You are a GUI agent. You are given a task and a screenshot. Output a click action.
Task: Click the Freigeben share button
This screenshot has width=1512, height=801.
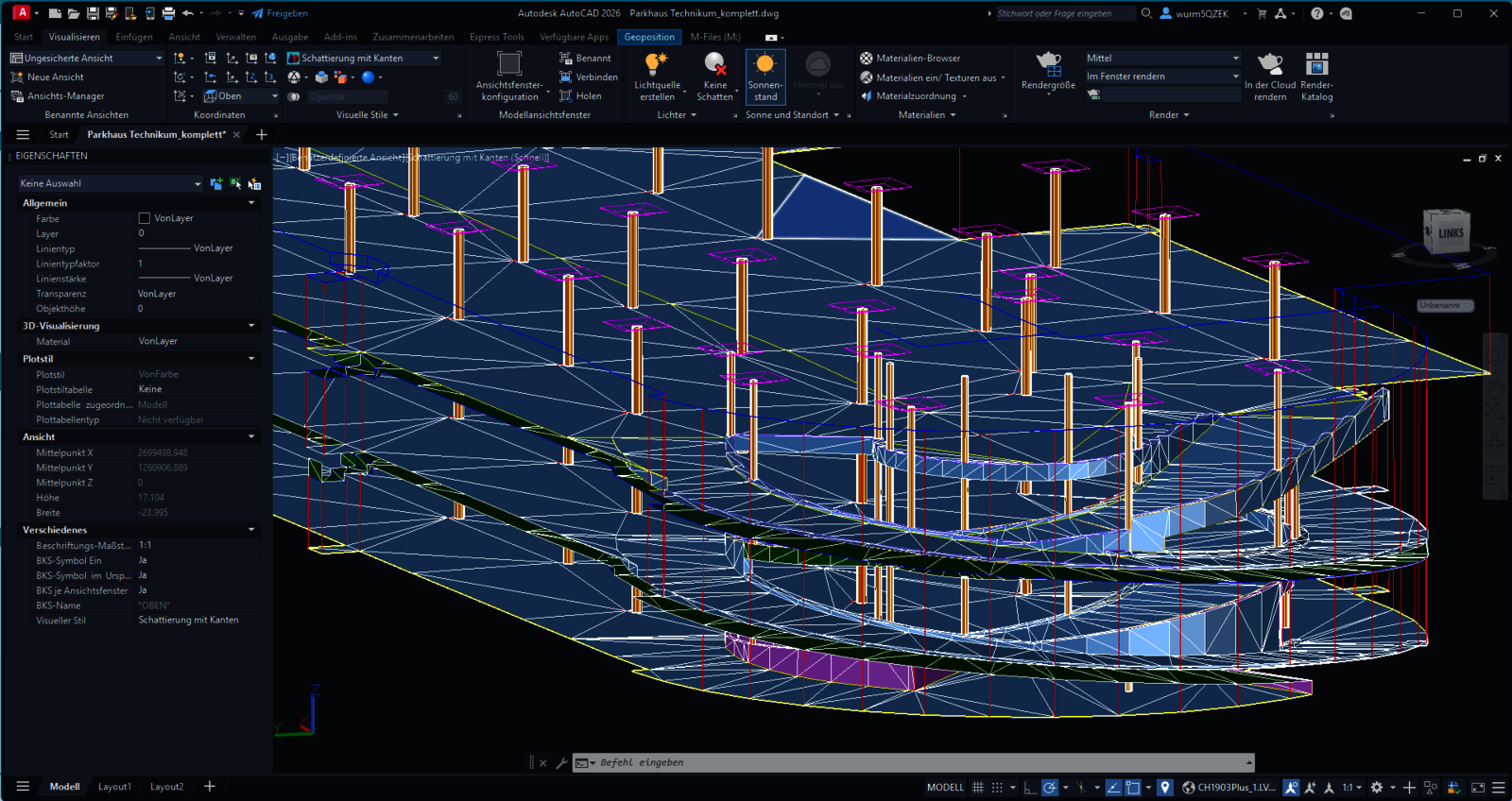coord(281,13)
